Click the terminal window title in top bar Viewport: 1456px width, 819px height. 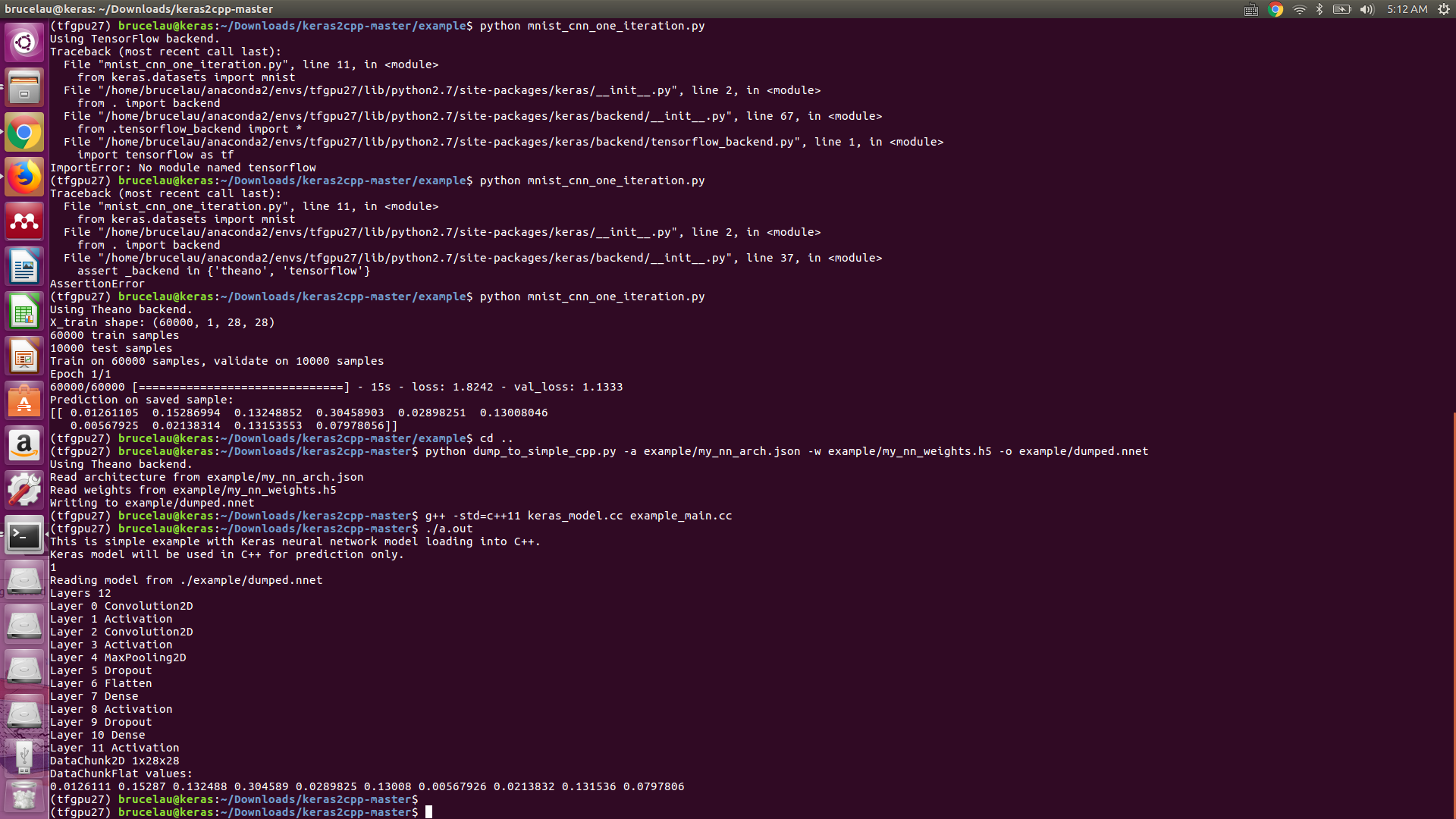[x=139, y=9]
